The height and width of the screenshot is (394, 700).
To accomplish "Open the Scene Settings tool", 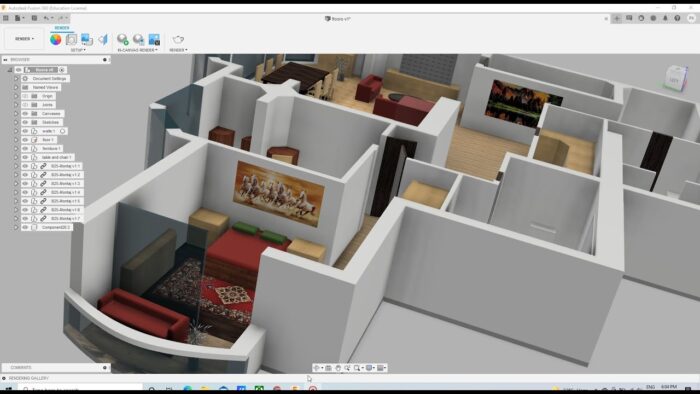I will (x=71, y=39).
